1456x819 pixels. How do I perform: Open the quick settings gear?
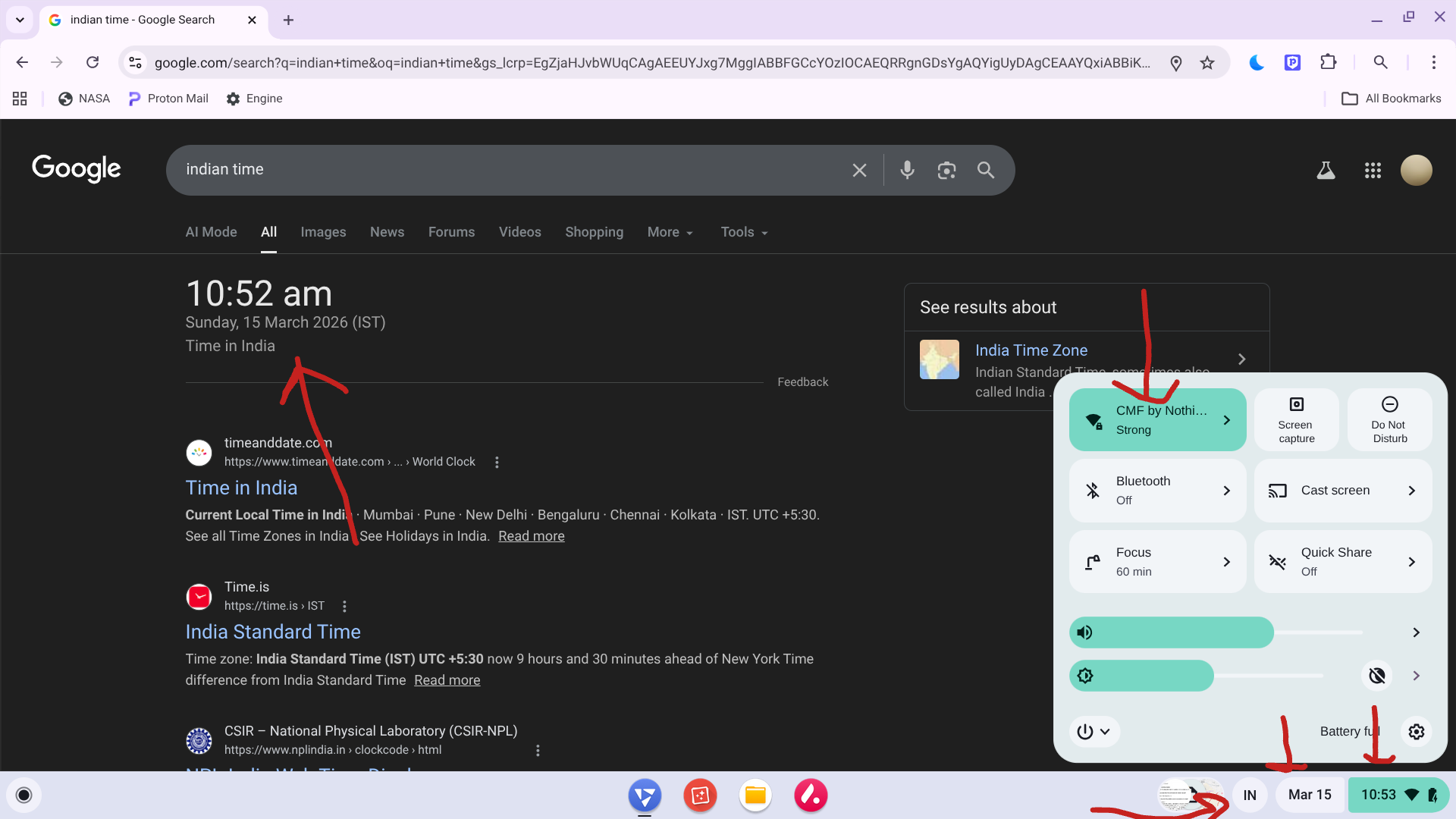[x=1416, y=731]
